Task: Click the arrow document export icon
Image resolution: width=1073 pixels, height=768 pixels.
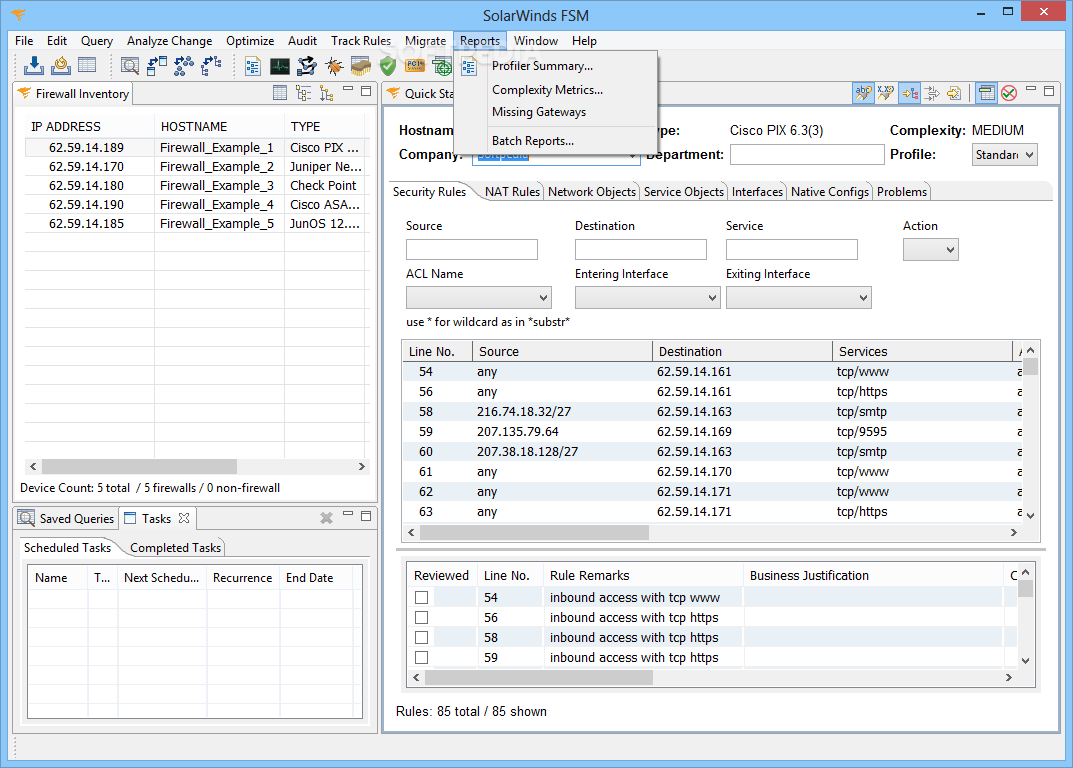Action: [x=955, y=92]
